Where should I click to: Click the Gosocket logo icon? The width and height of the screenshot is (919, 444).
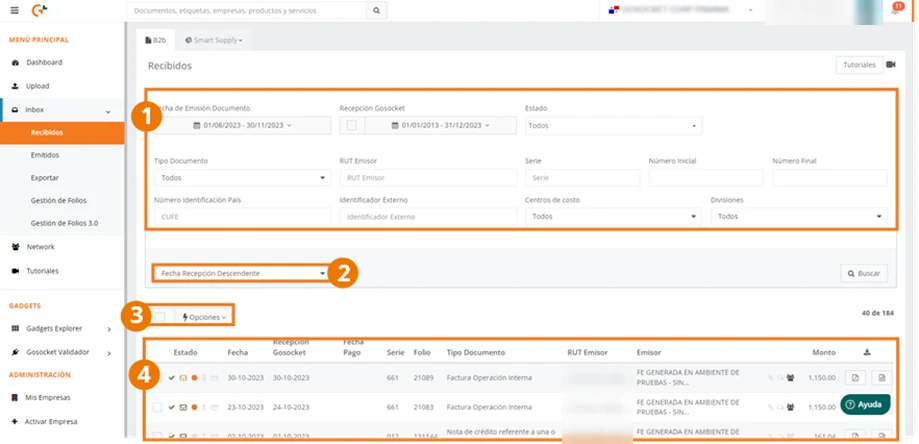pos(39,10)
